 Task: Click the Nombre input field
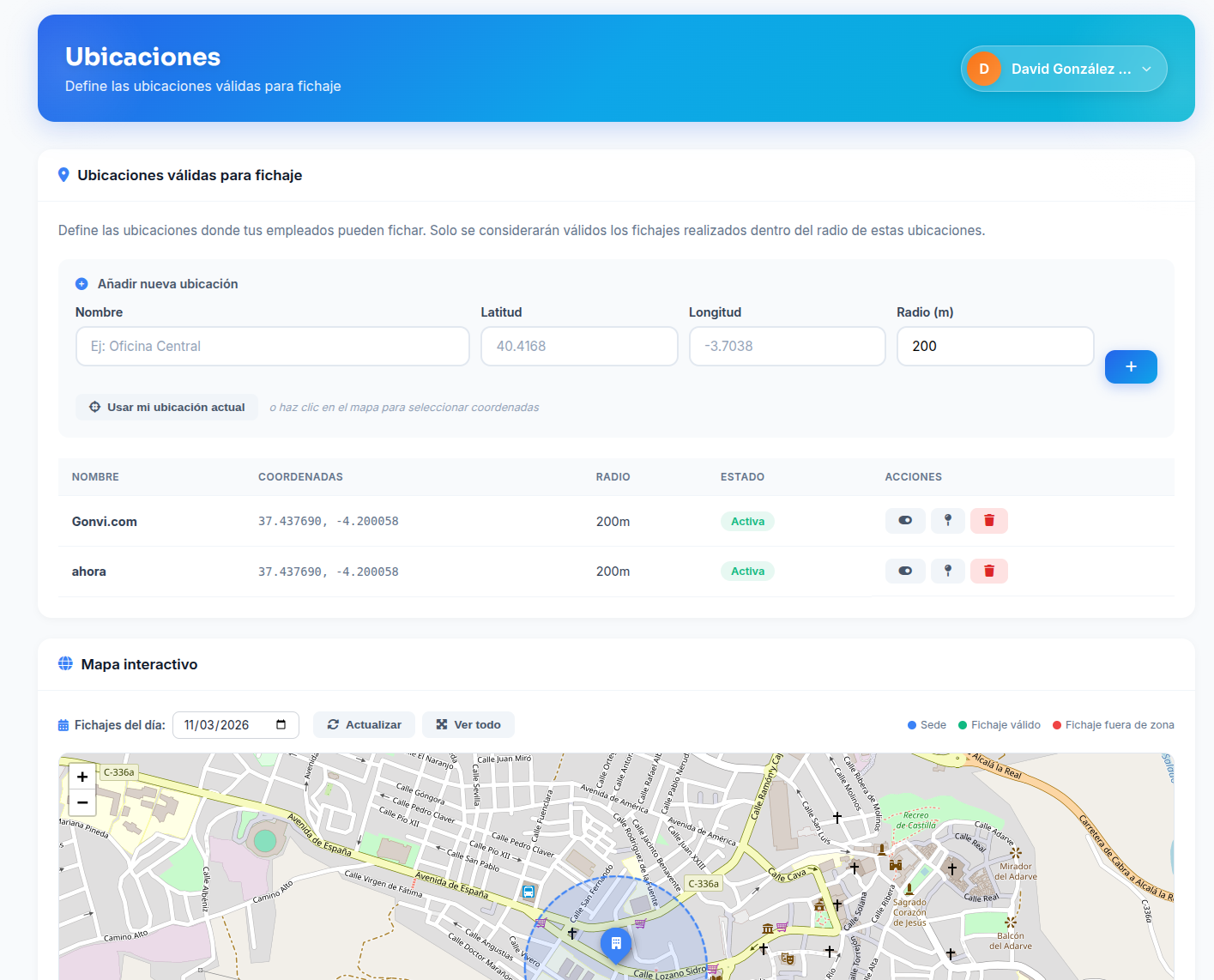click(x=272, y=347)
